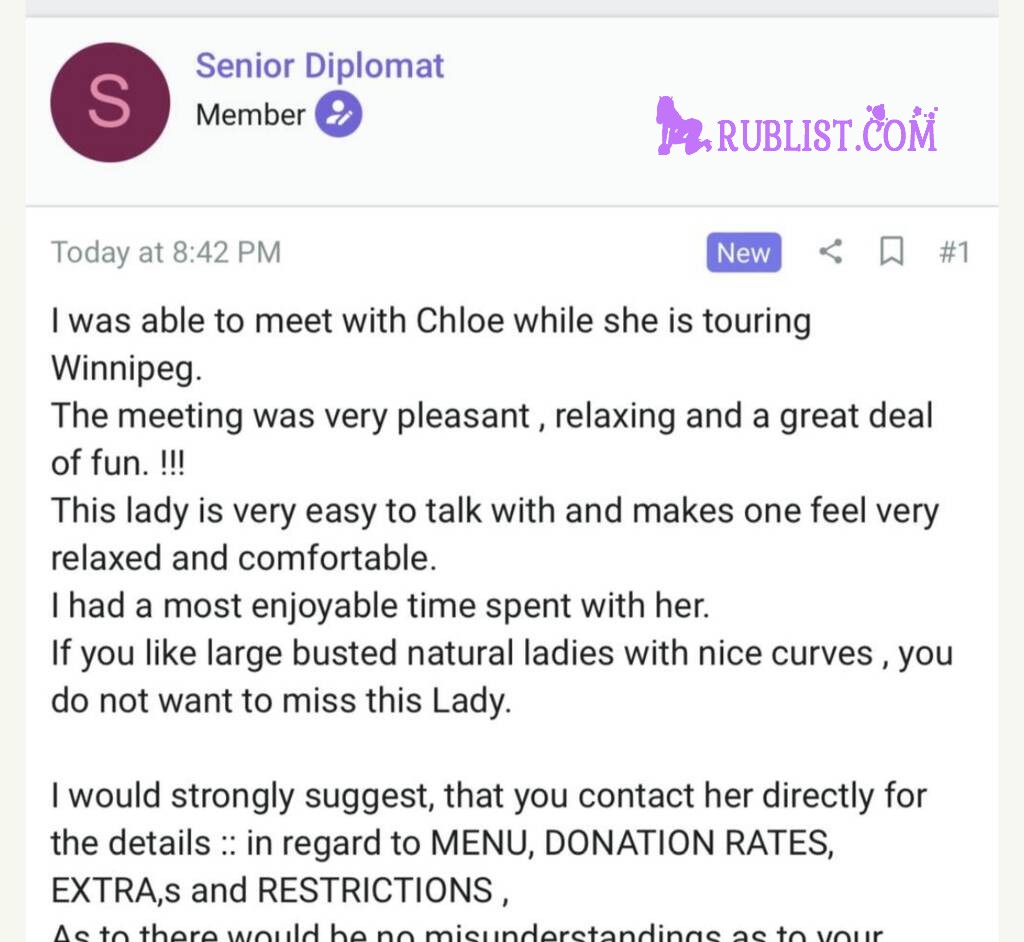
Task: Open the "Today at 8:42 PM" timestamp
Action: point(166,252)
